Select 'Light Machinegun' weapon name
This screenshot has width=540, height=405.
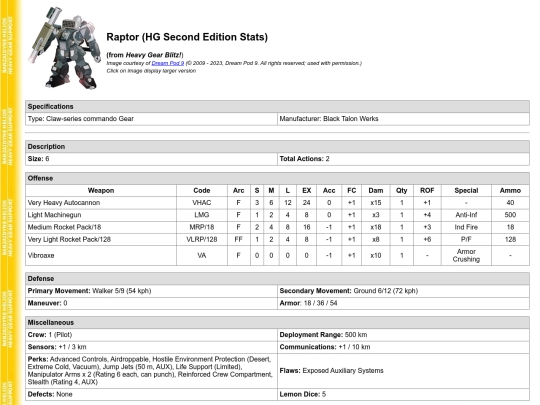[x=54, y=215]
